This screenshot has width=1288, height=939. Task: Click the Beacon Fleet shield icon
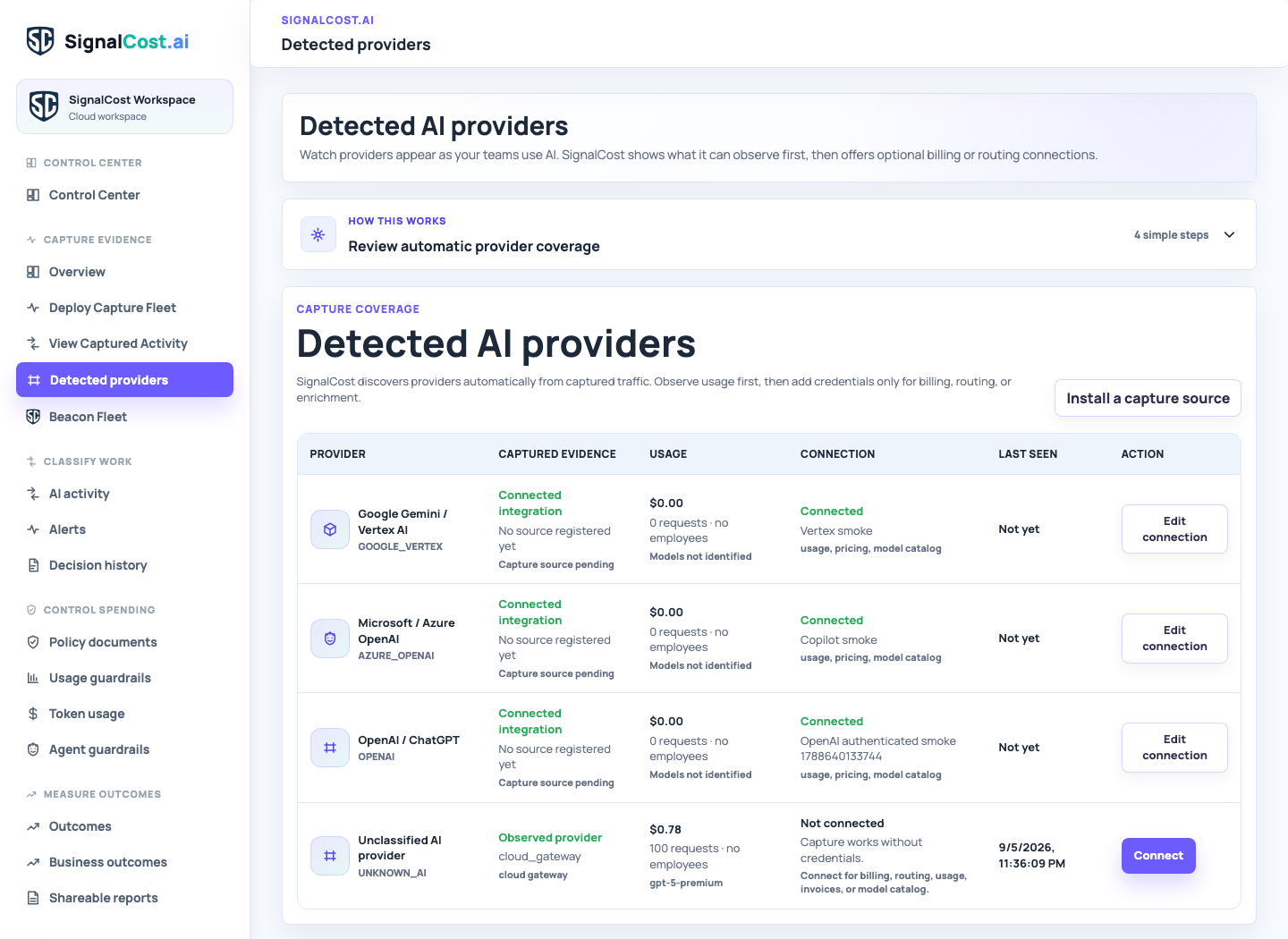coord(33,417)
